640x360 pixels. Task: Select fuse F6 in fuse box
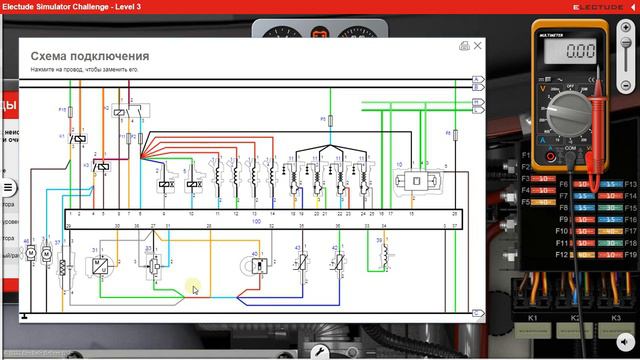point(582,184)
